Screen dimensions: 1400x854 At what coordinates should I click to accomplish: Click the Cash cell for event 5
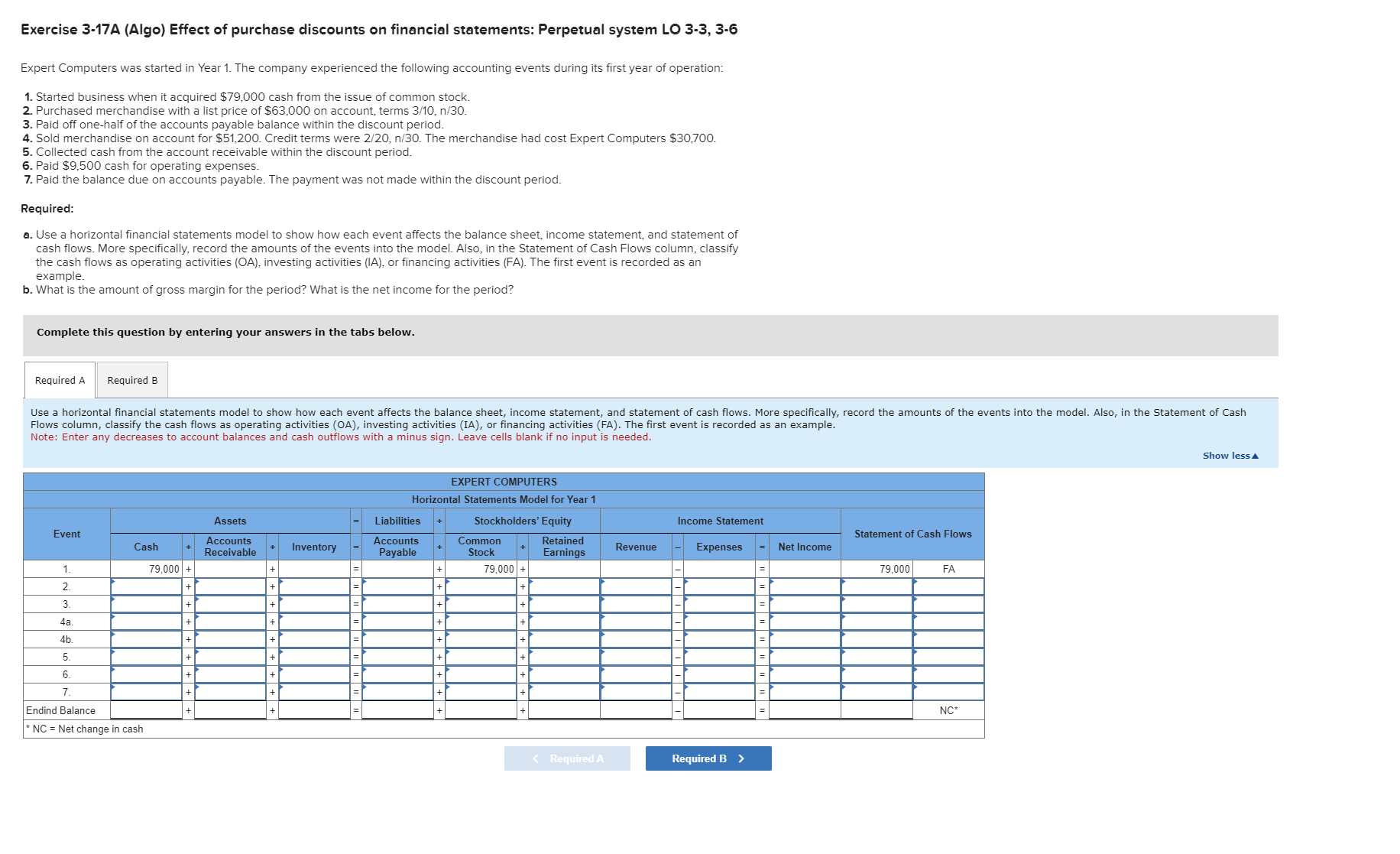pyautogui.click(x=147, y=656)
